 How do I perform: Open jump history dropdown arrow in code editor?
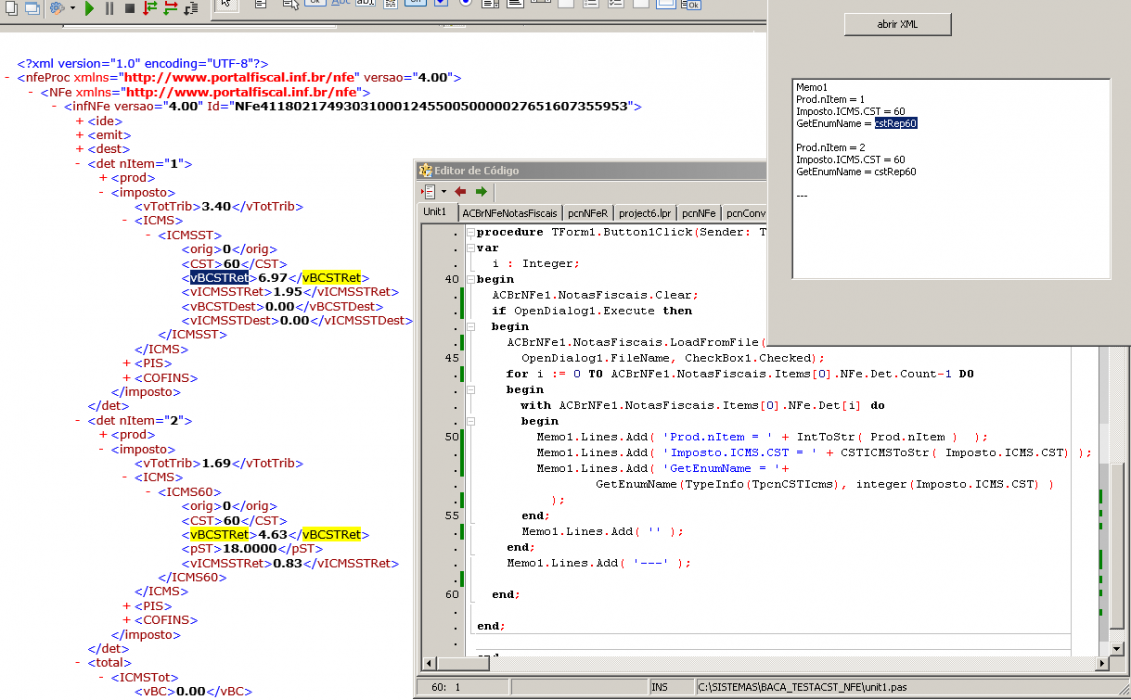click(444, 191)
